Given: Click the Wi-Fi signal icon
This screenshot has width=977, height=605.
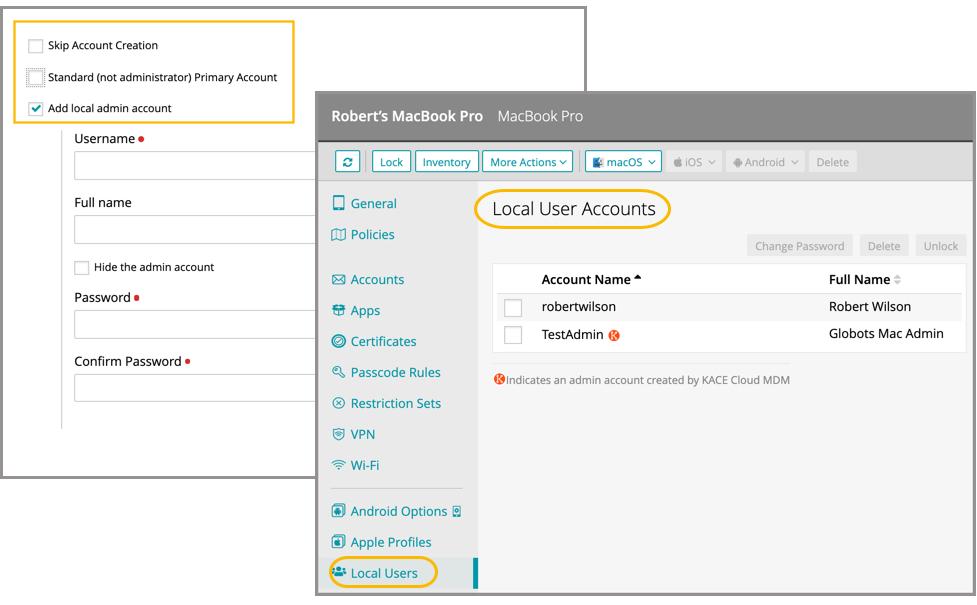Looking at the screenshot, I should [339, 466].
